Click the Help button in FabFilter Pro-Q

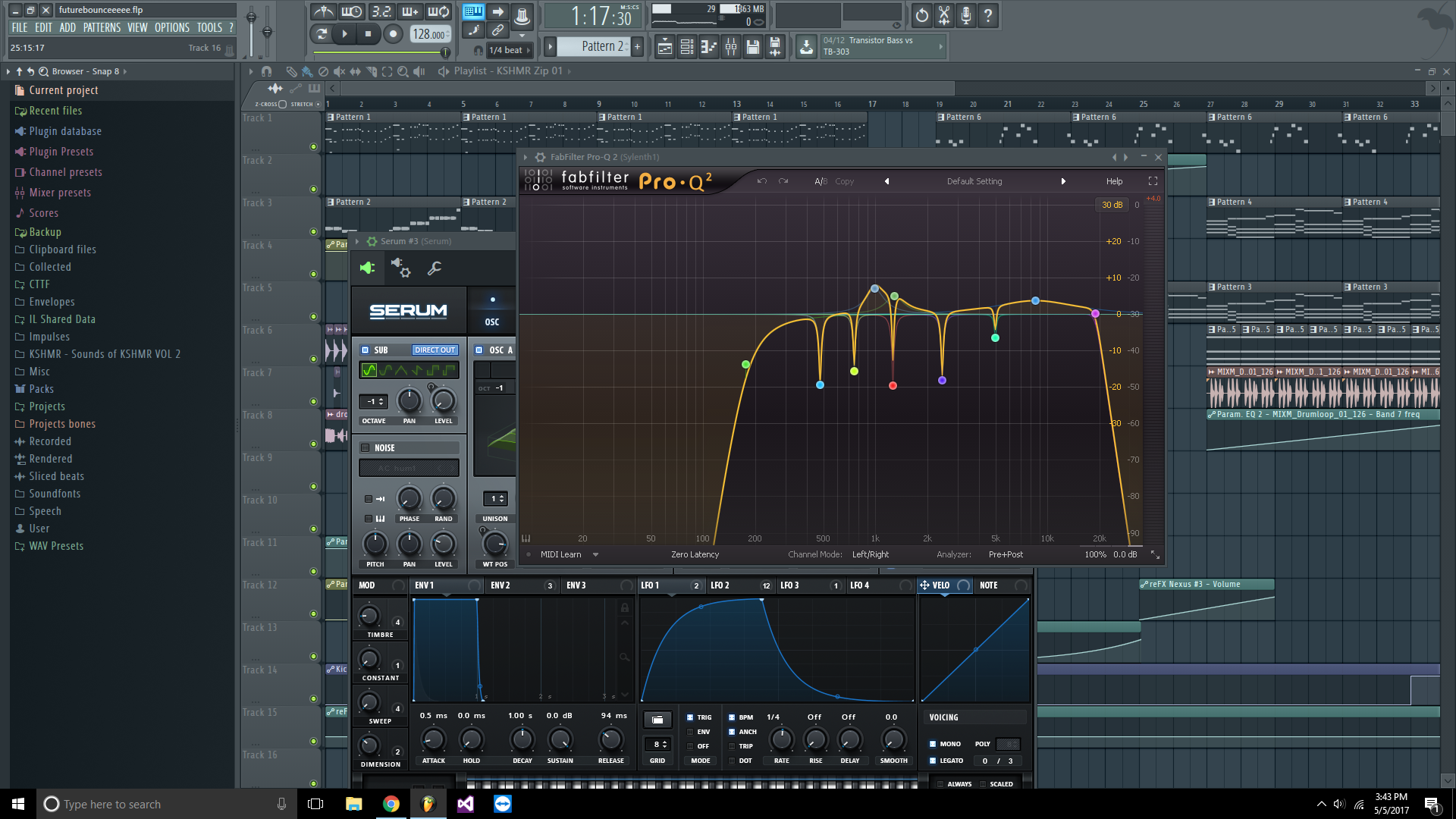pyautogui.click(x=1113, y=181)
